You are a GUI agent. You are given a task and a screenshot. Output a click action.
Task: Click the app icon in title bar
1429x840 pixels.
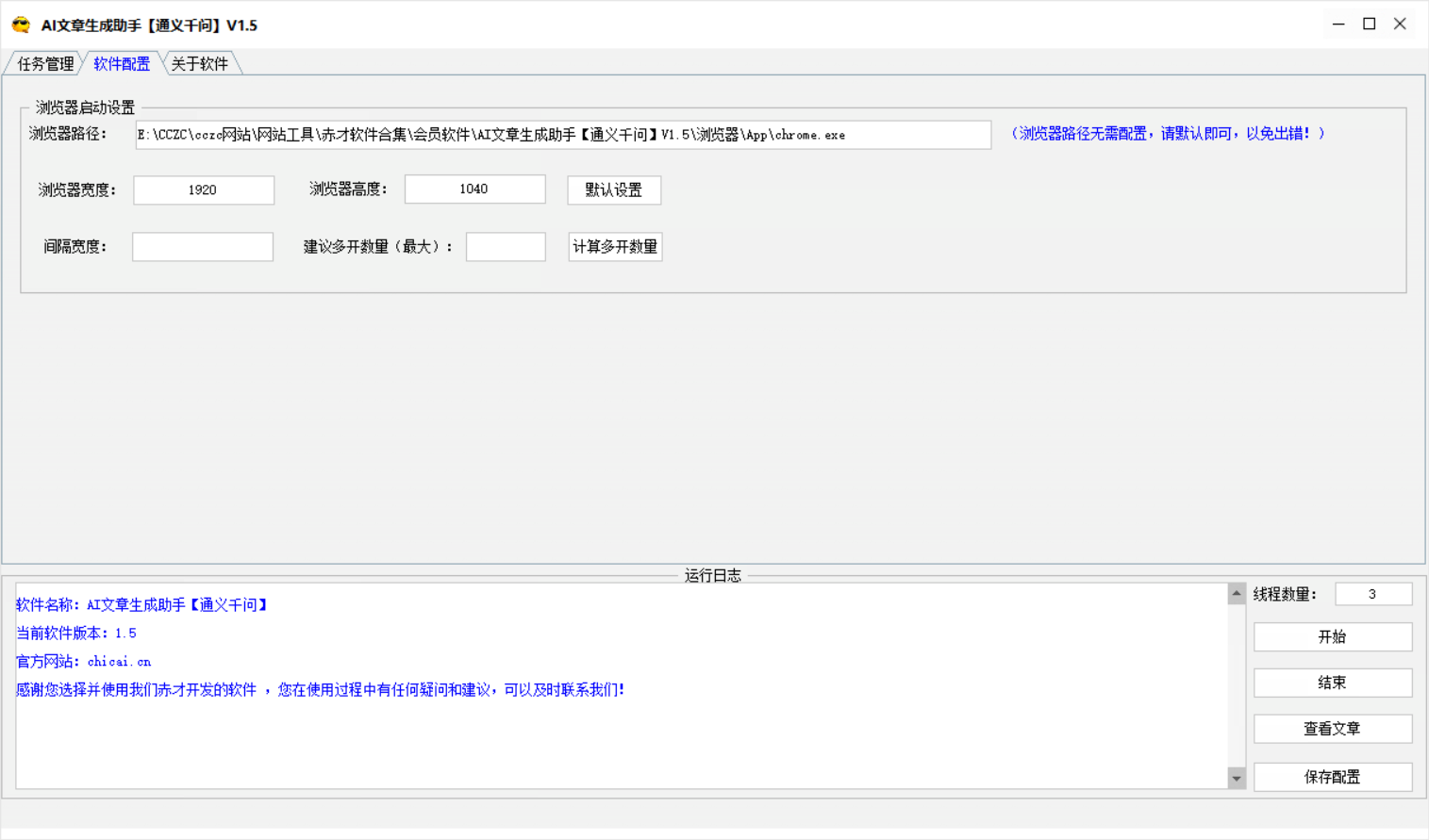(x=21, y=25)
